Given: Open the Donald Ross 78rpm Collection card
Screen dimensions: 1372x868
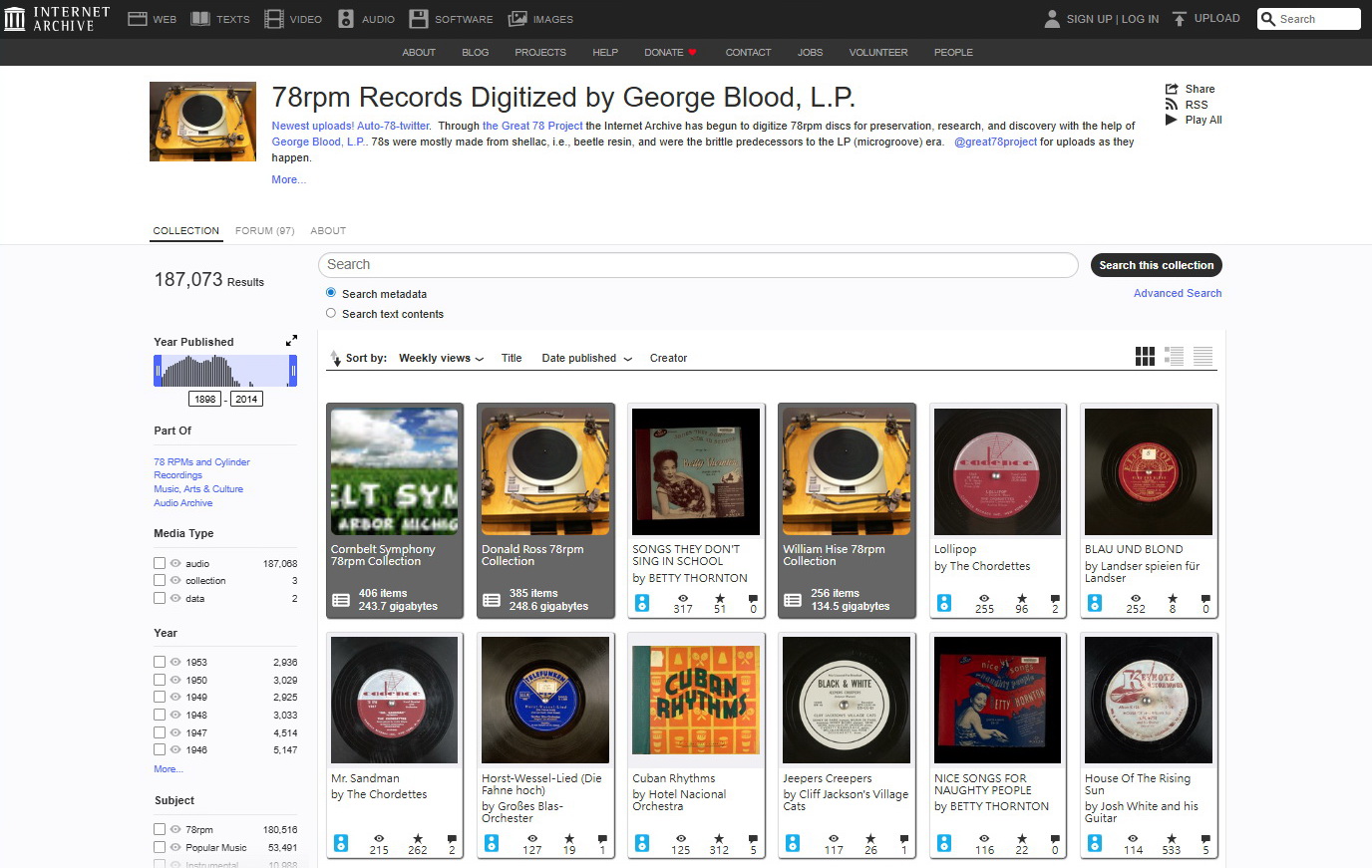Looking at the screenshot, I should tap(545, 510).
